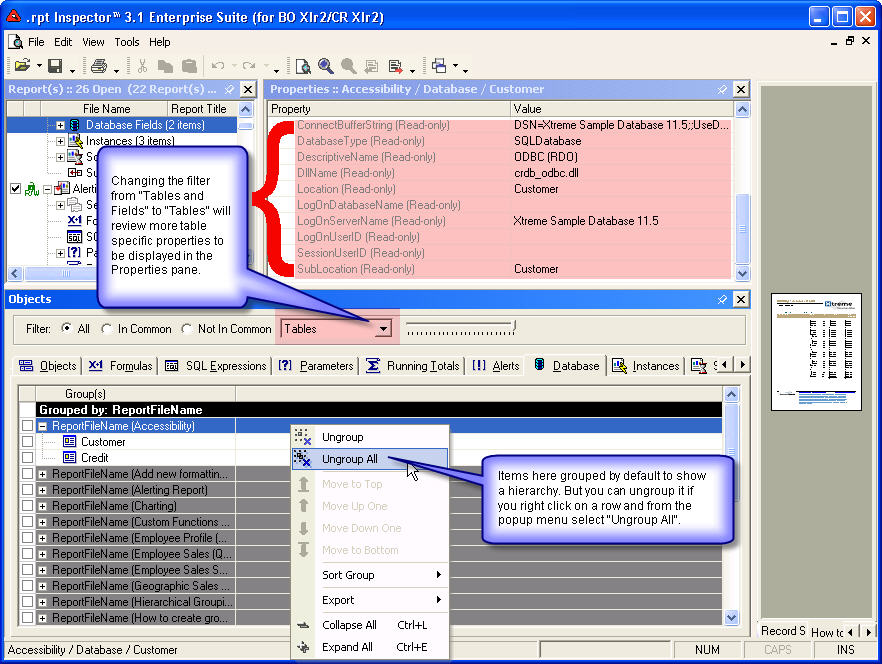This screenshot has height=664, width=882.
Task: Open the Tools menu
Action: tap(127, 42)
